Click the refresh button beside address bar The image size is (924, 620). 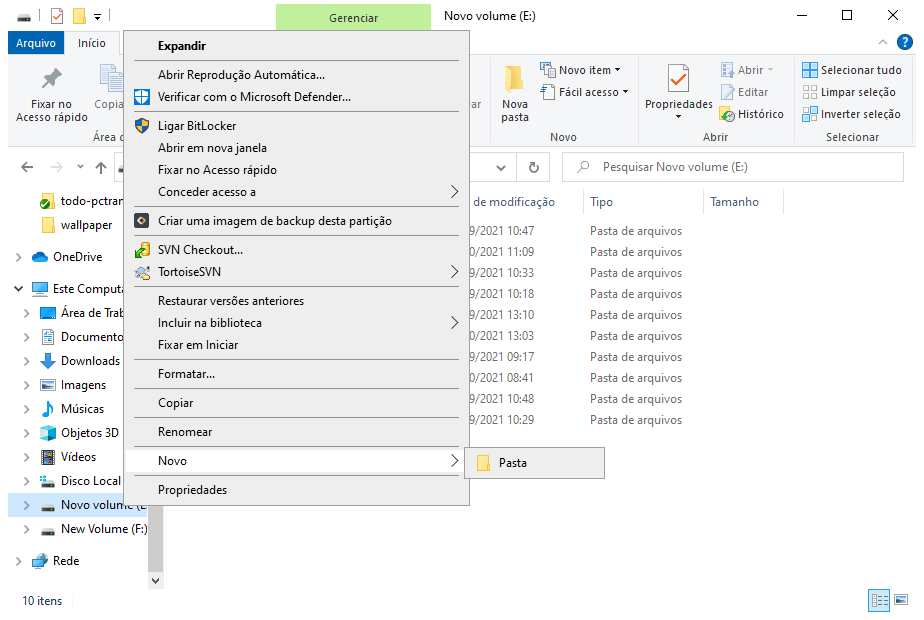534,167
